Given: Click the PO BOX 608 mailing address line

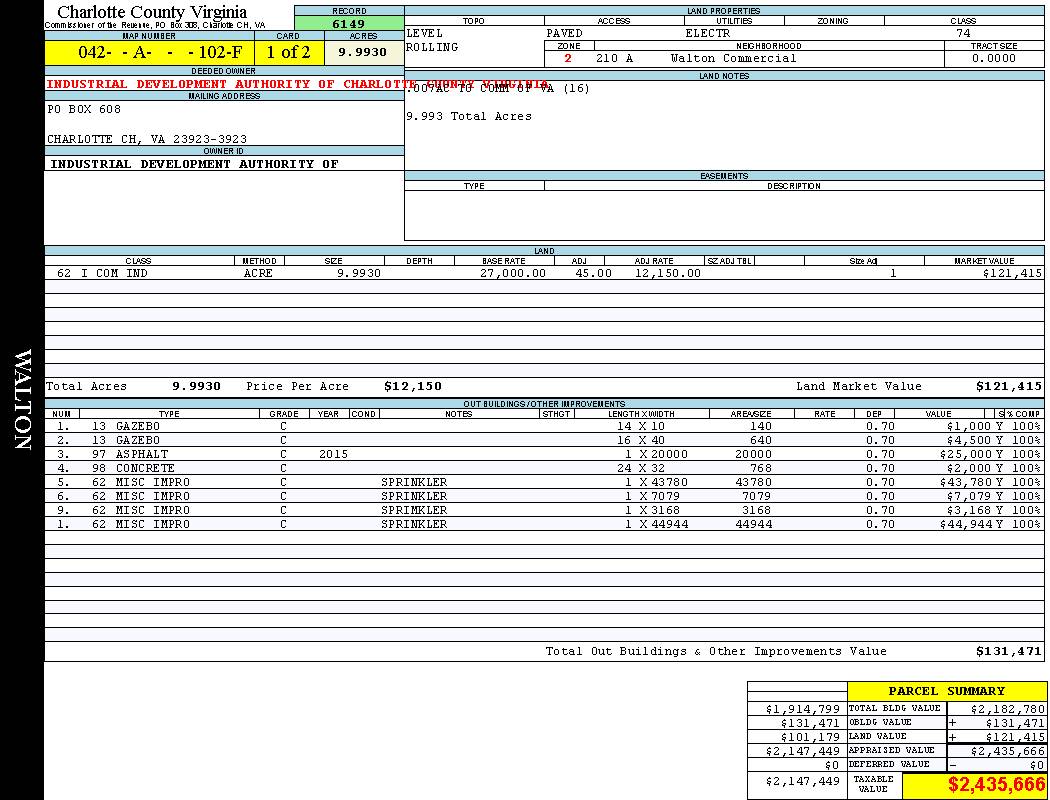Looking at the screenshot, I should tap(84, 110).
